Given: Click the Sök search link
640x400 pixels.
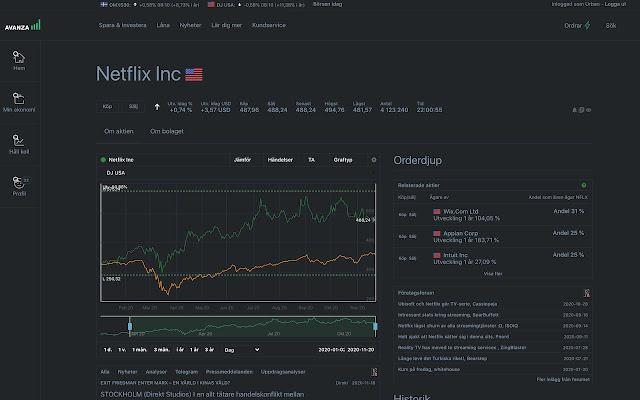Looking at the screenshot, I should [611, 25].
